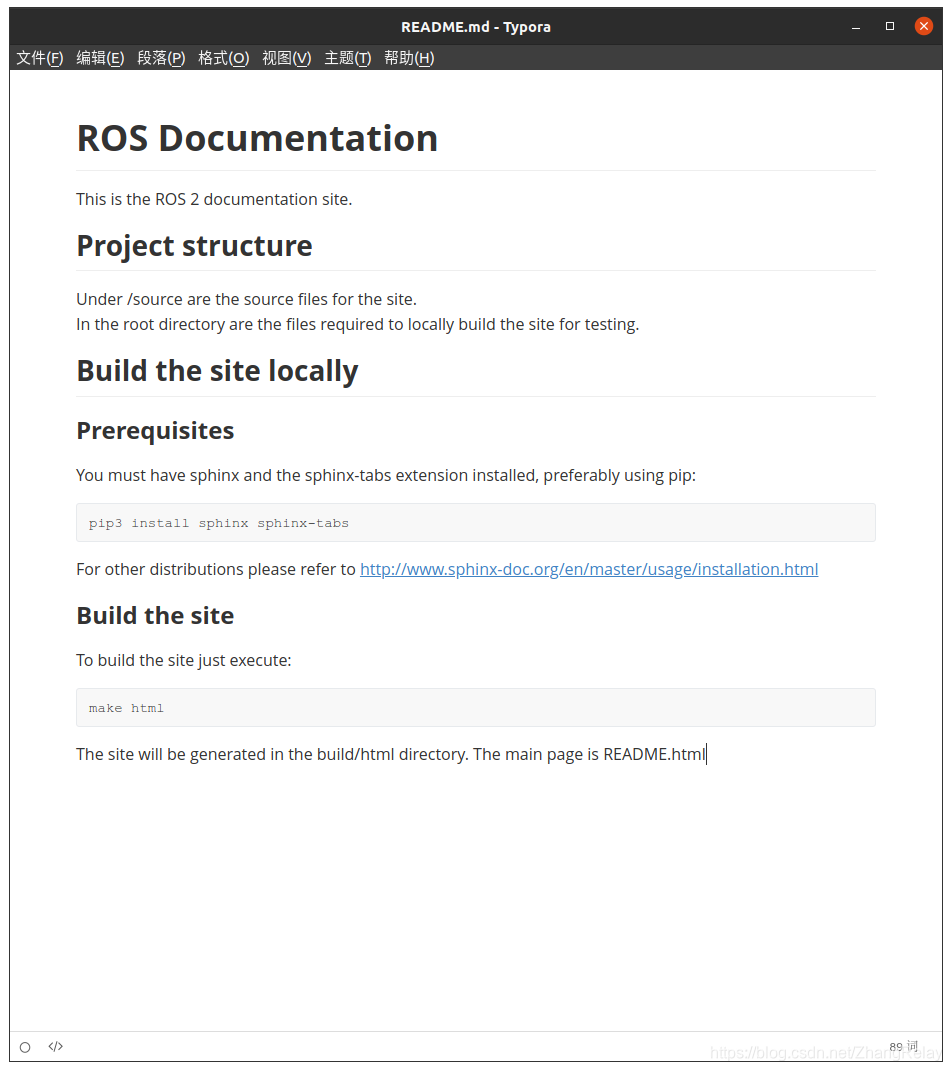952x1071 pixels.
Task: Follow the sphinx-doc.org installation link
Action: pos(589,569)
